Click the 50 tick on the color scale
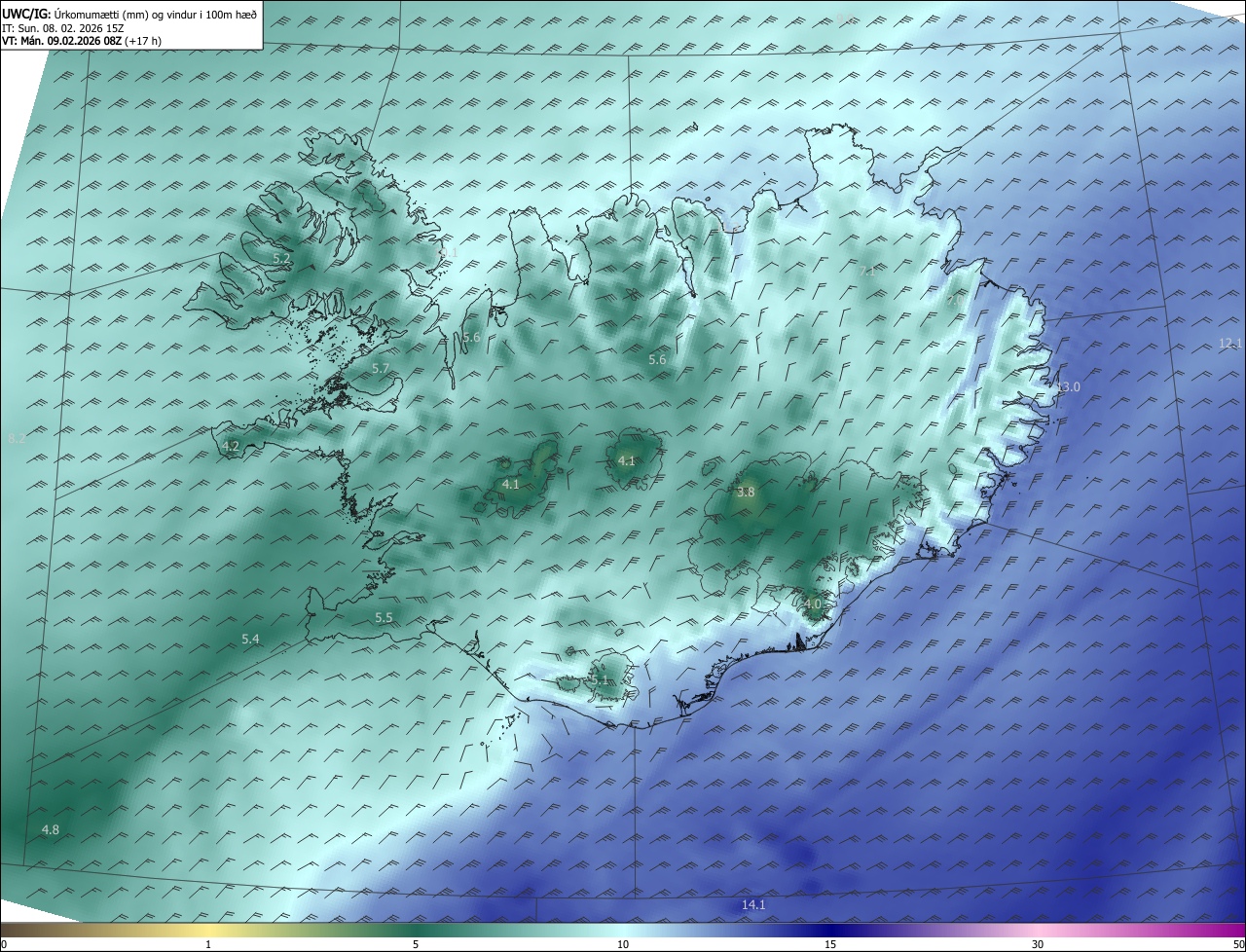The image size is (1246, 952). 1238,945
